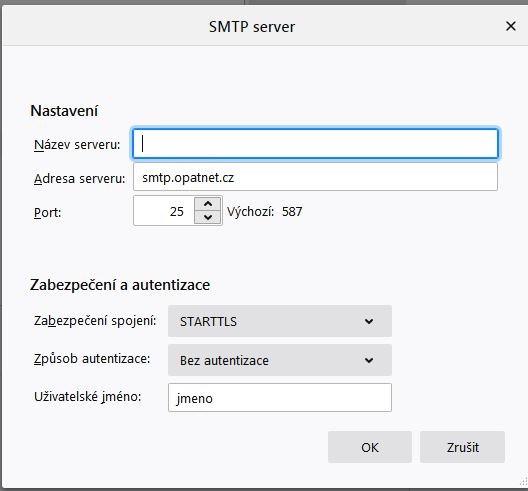This screenshot has width=528, height=491.
Task: Close the SMTP server dialog with X
Action: [511, 26]
